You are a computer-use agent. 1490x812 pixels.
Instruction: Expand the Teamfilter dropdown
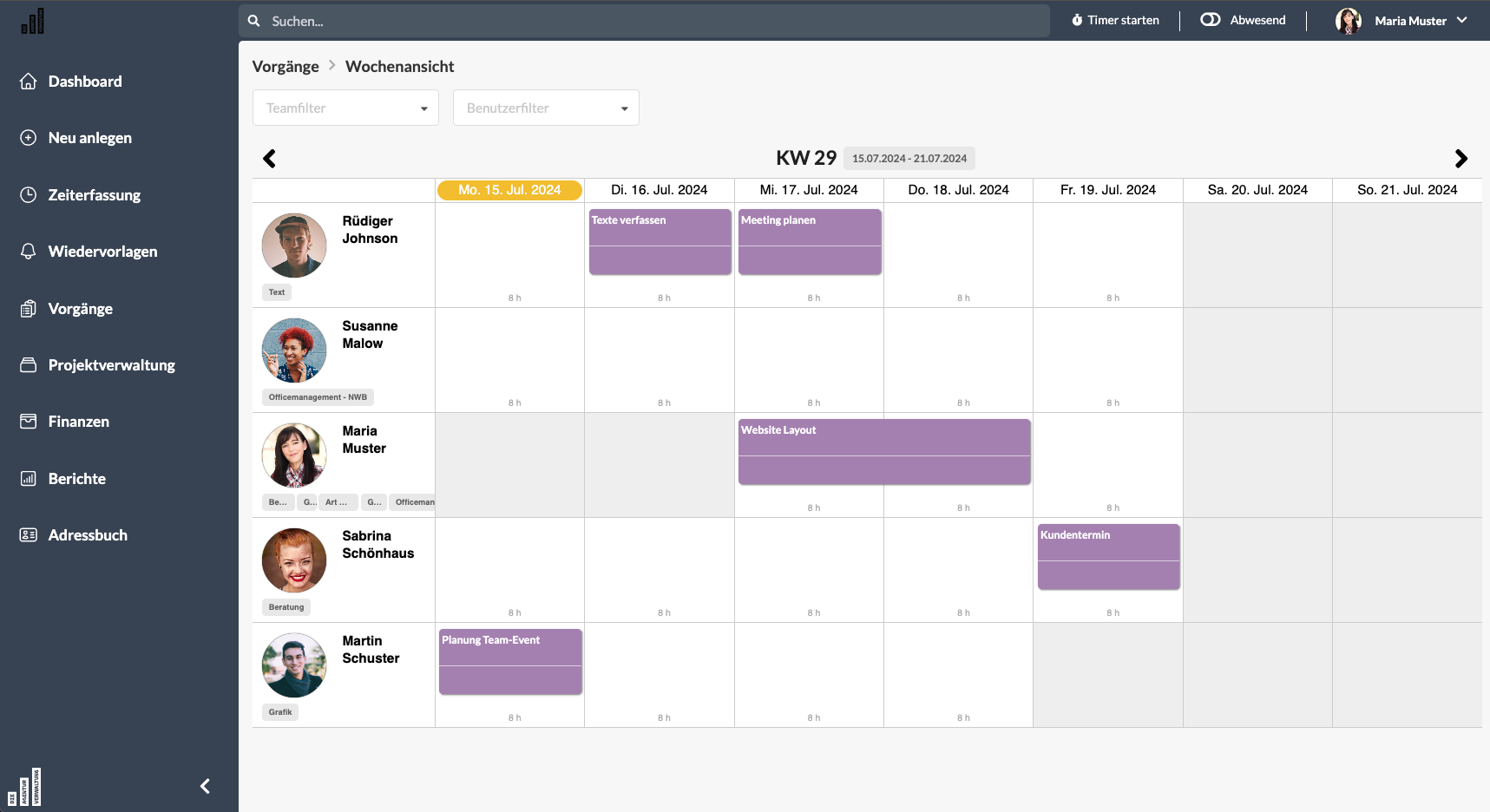pos(345,108)
